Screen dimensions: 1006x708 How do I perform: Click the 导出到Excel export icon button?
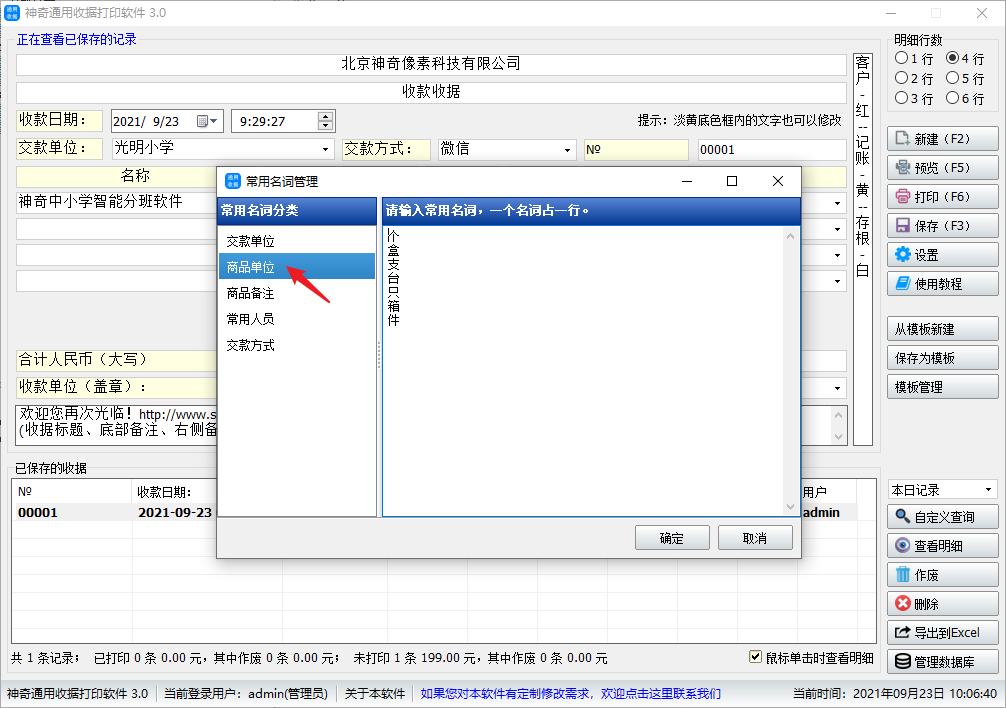903,633
